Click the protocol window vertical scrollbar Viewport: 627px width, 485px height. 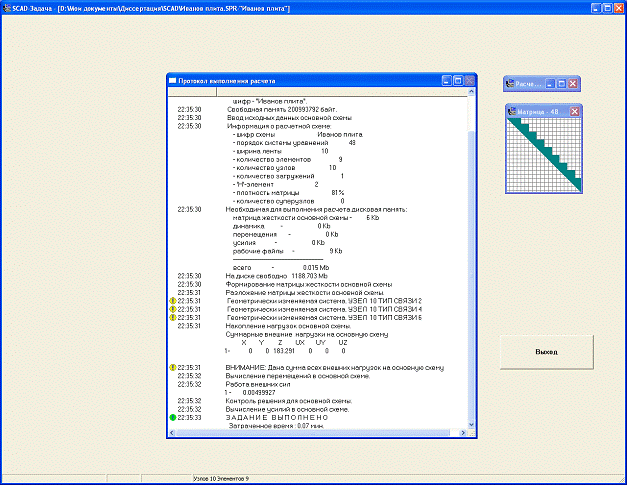tap(473, 260)
